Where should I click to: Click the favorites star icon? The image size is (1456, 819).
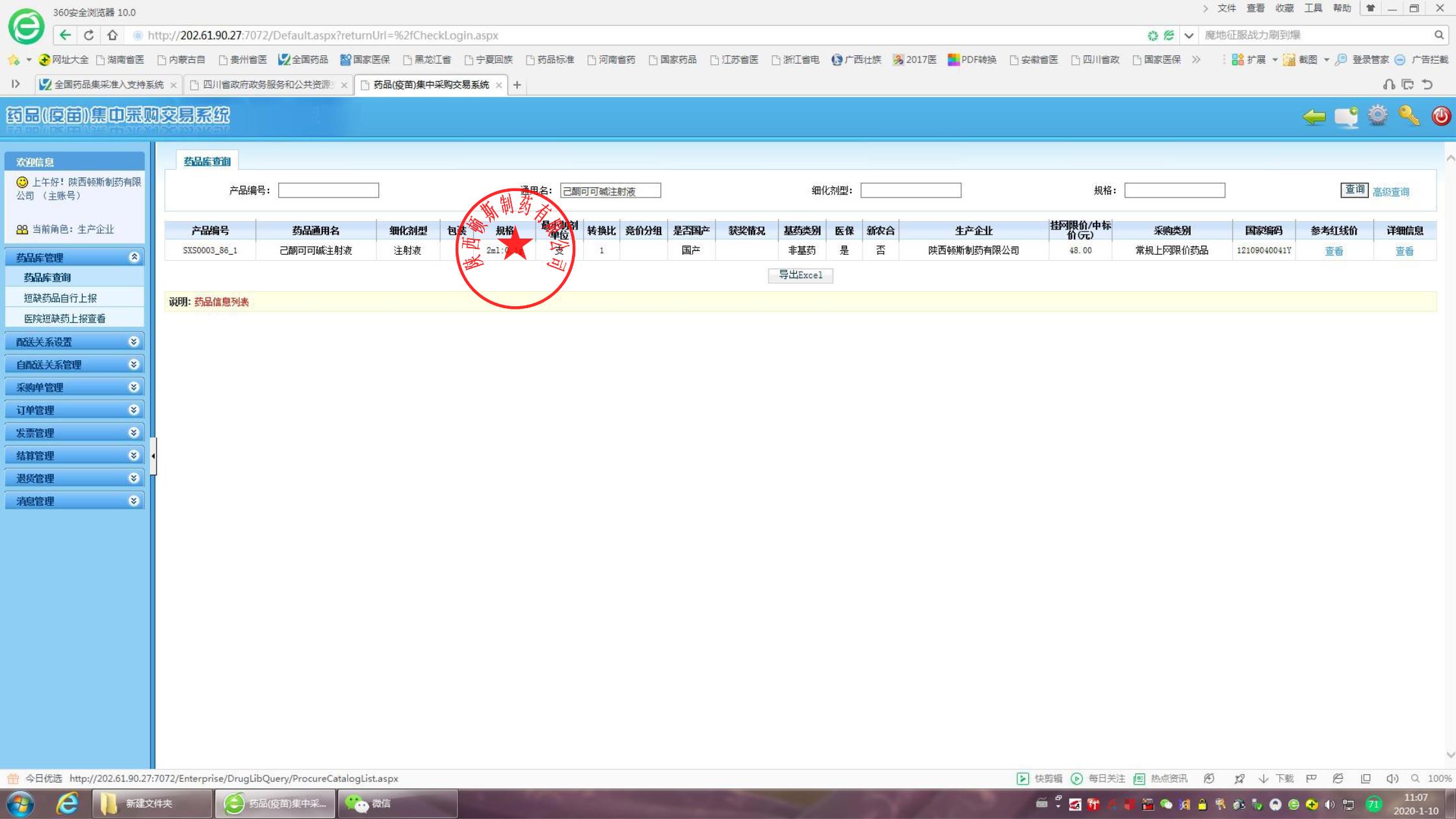[14, 60]
